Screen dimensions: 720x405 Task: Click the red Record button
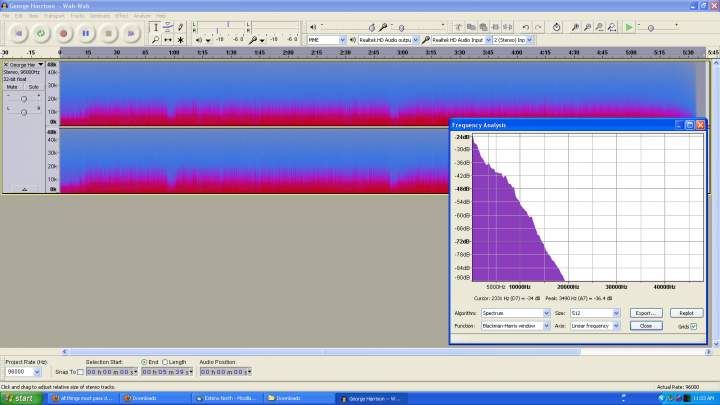pos(63,34)
